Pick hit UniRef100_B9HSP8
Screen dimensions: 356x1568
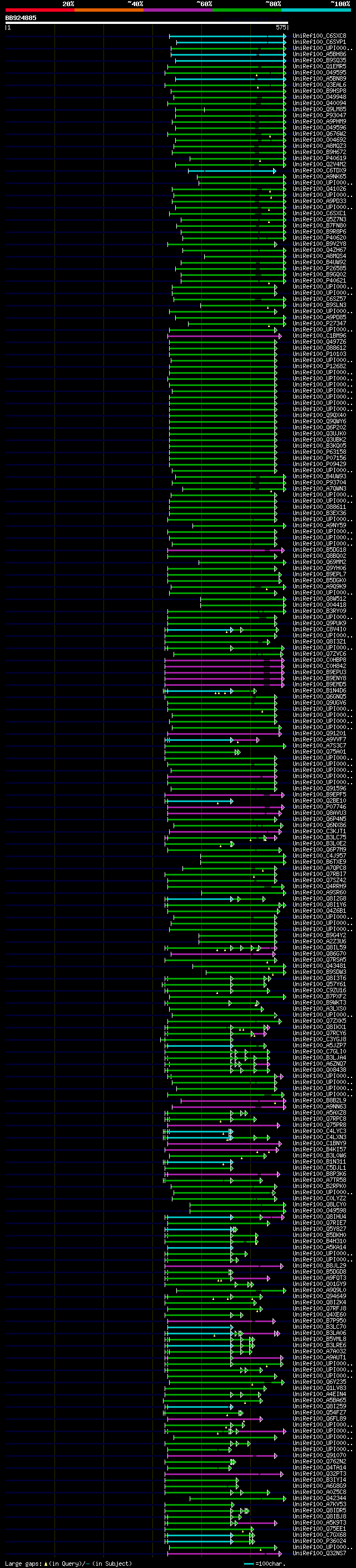coord(319,91)
